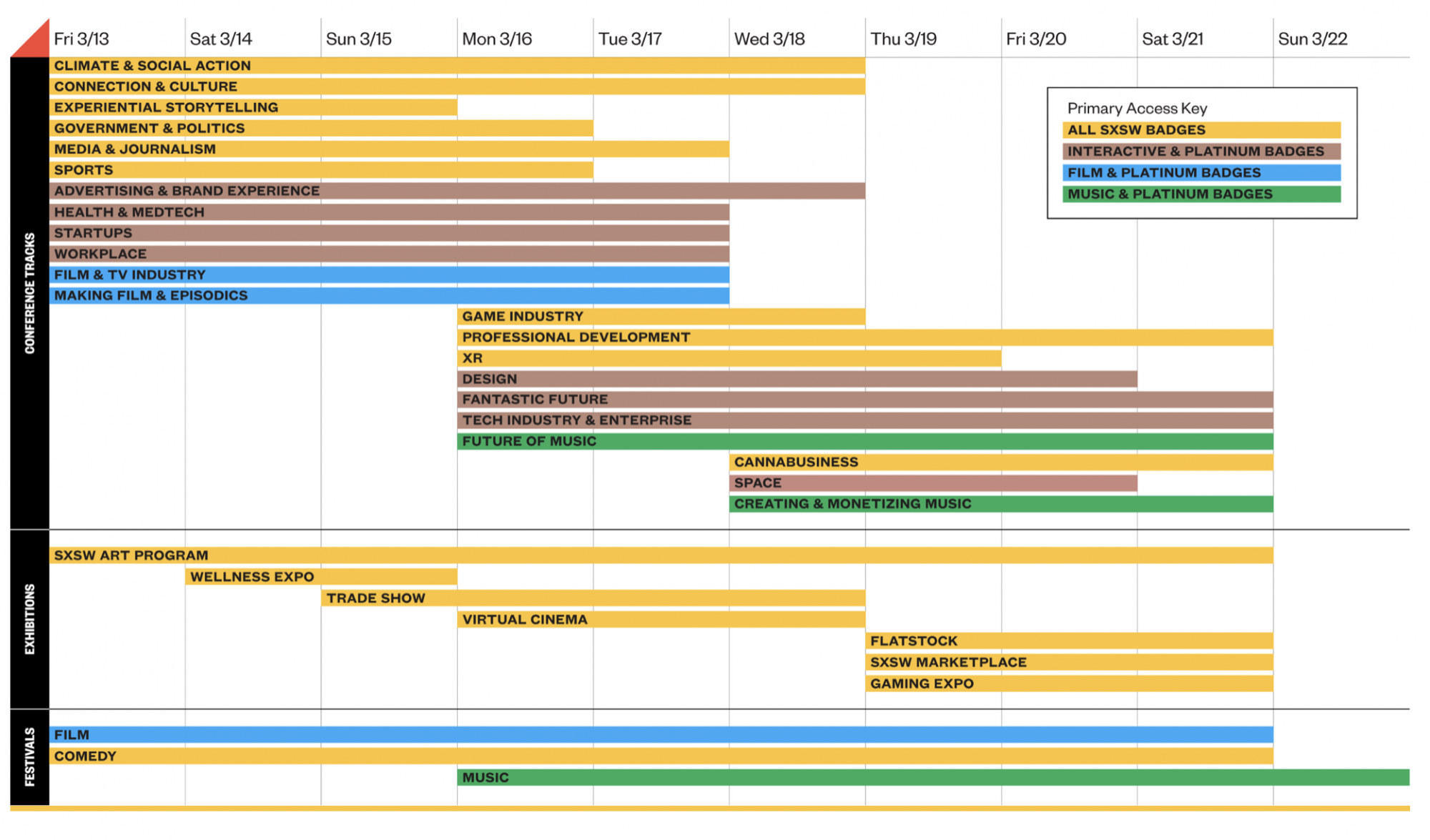Select the Mon 3/16 date header

click(x=497, y=39)
